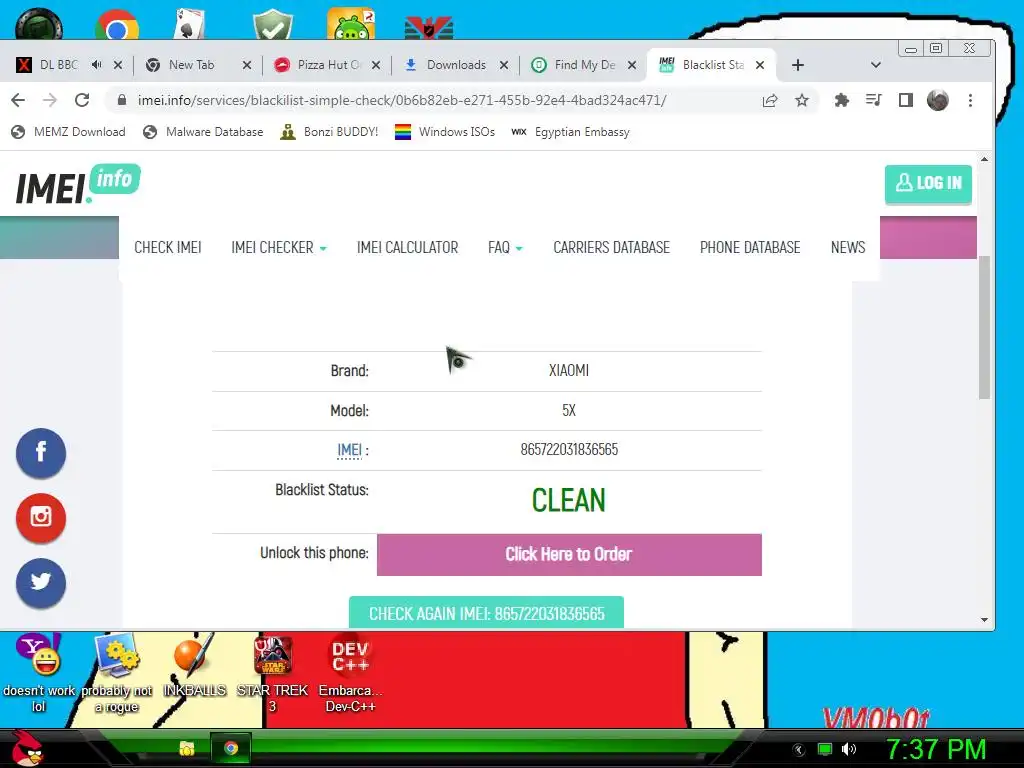
Task: Open the Instagram social button
Action: tap(40, 517)
